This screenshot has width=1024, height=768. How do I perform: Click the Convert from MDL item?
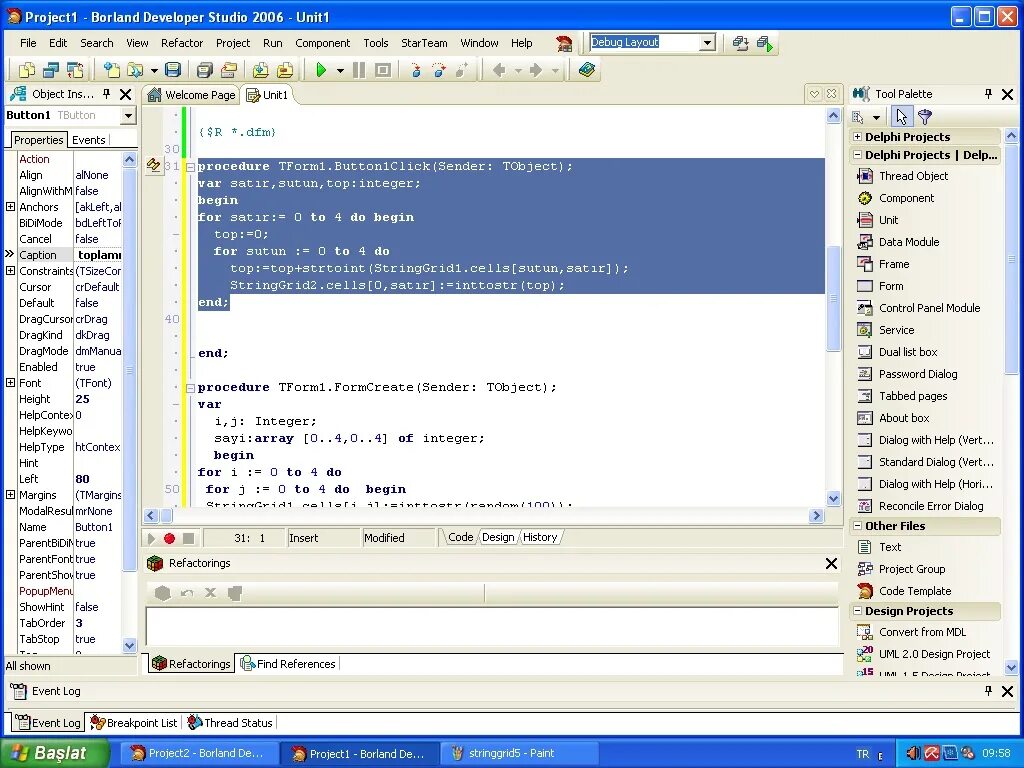tap(922, 632)
